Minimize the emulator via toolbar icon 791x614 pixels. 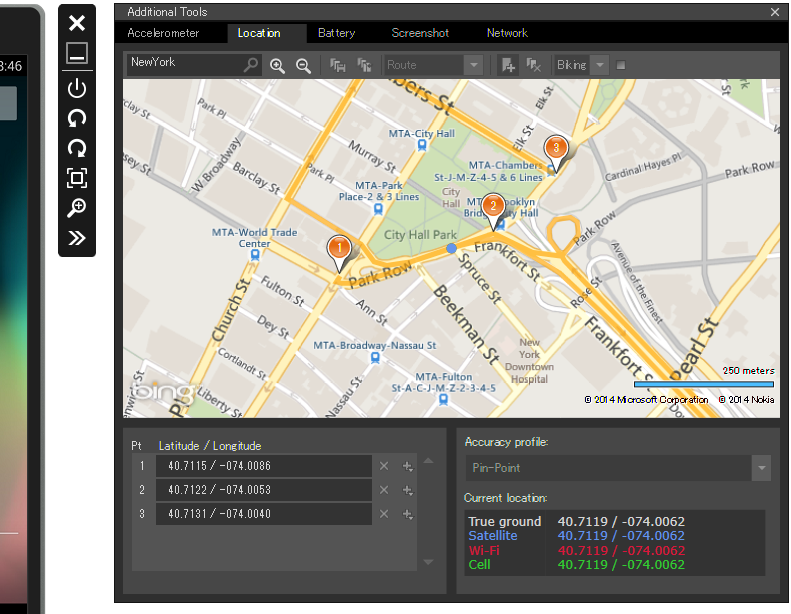tap(77, 53)
